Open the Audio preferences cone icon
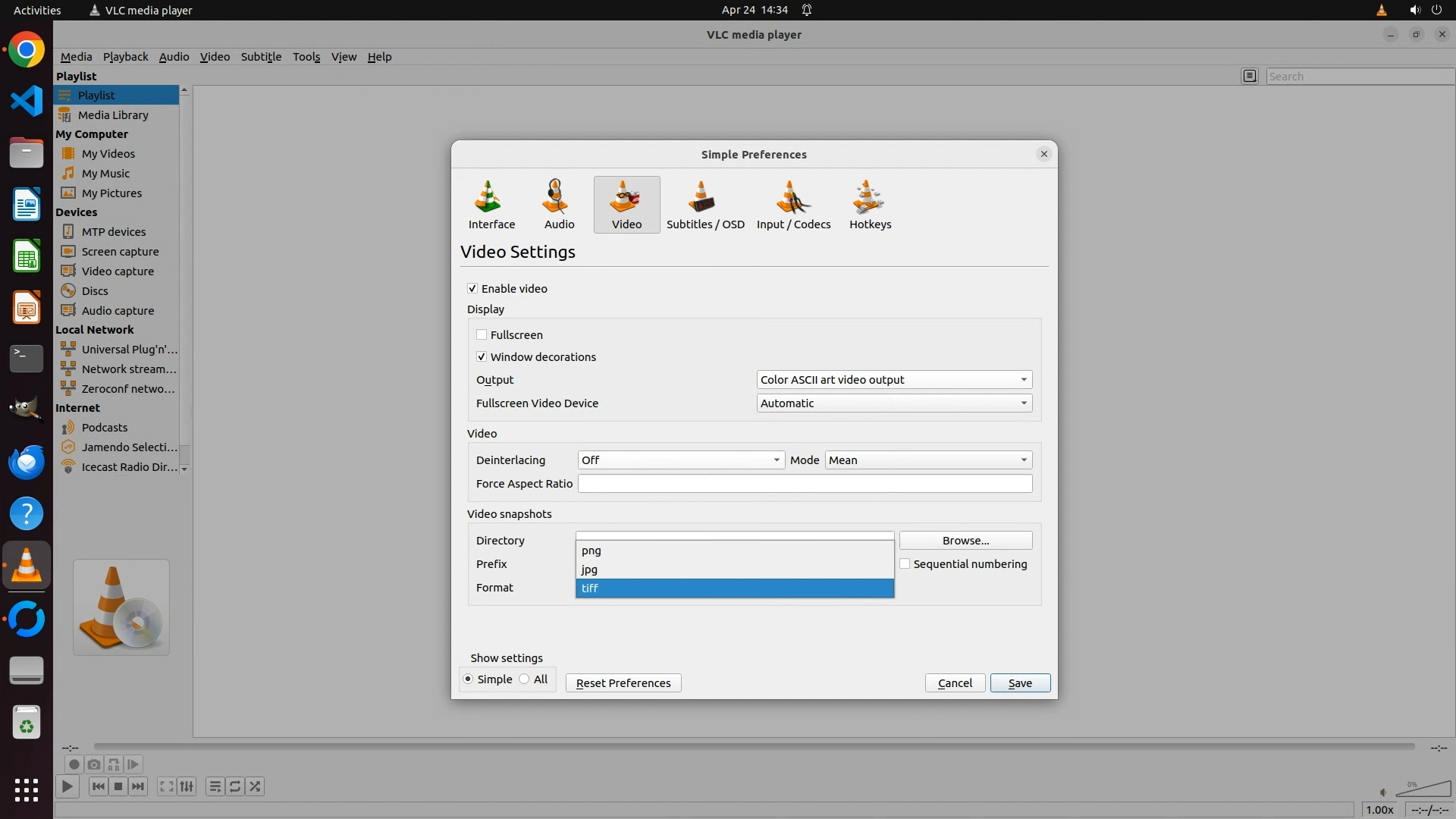 (x=559, y=203)
